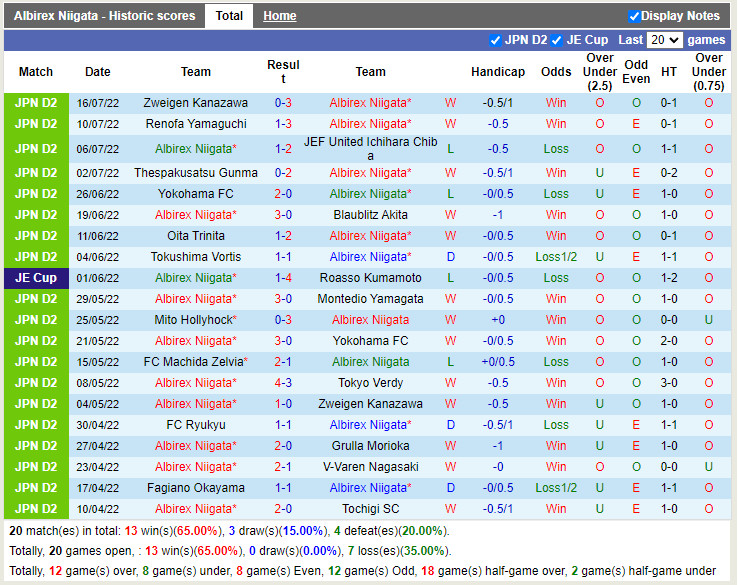The image size is (738, 585).
Task: Click V-Varen Nagasaki team name
Action: coord(370,467)
